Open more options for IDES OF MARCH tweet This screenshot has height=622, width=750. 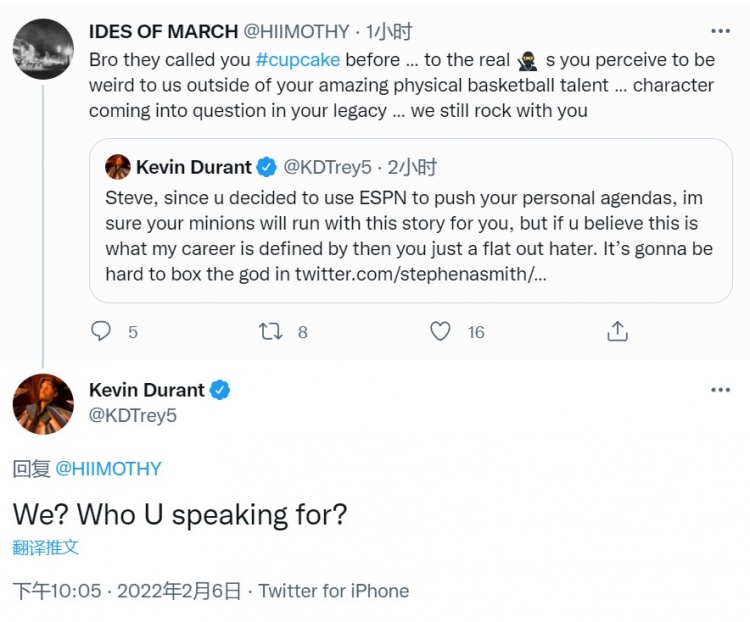pos(720,31)
